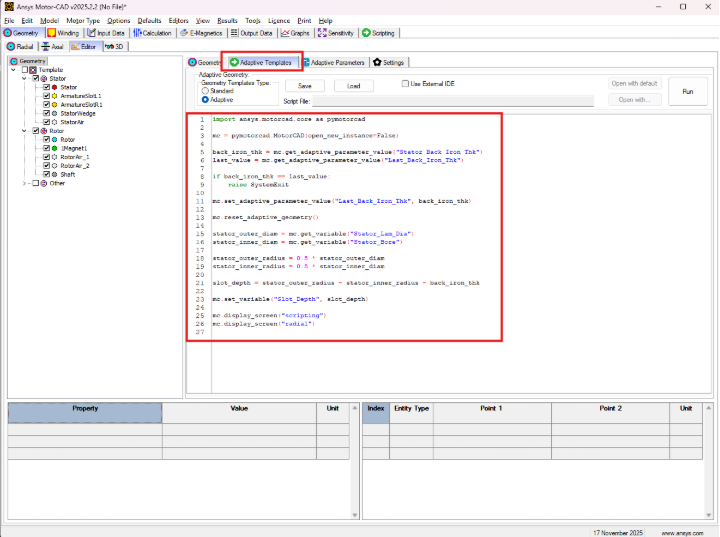The height and width of the screenshot is (537, 720).
Task: Select the Adaptive Templates tab
Action: 261,62
